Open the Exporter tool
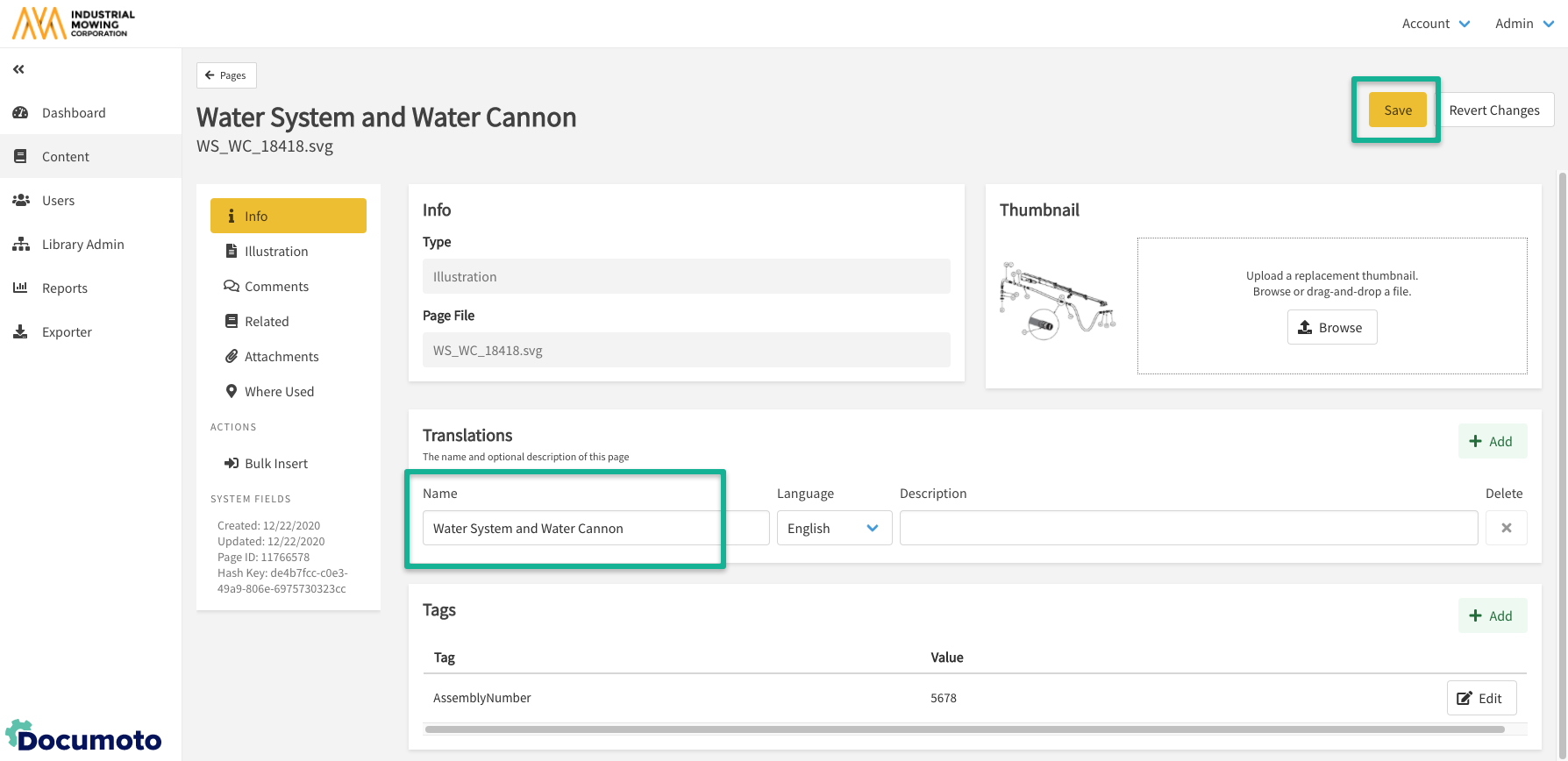The image size is (1568, 761). click(x=67, y=332)
